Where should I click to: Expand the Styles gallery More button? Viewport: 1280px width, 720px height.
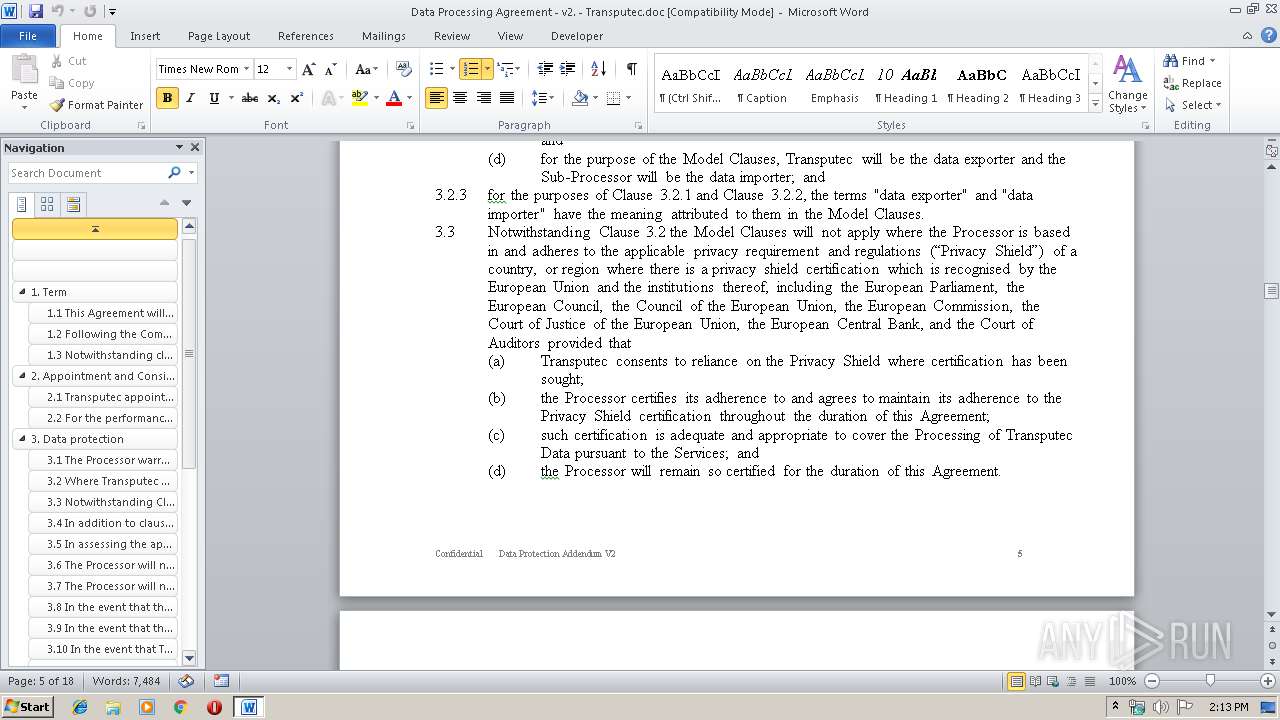(x=1095, y=104)
